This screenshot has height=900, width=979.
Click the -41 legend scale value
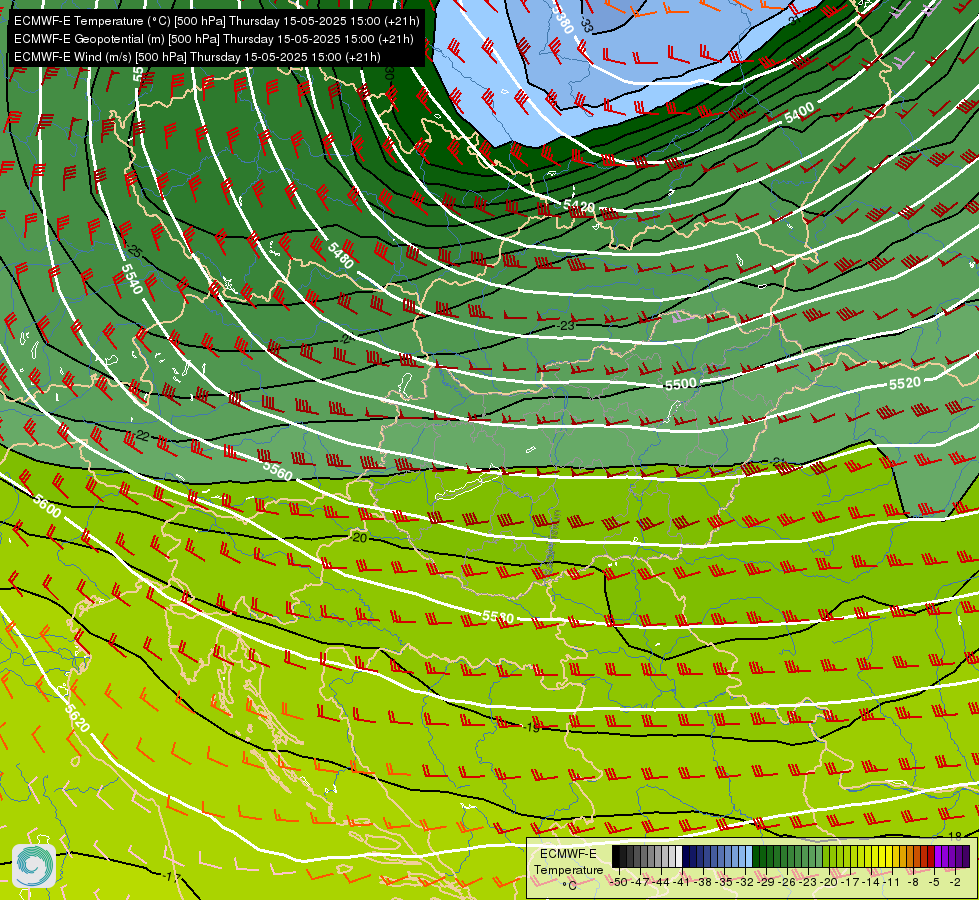click(682, 882)
